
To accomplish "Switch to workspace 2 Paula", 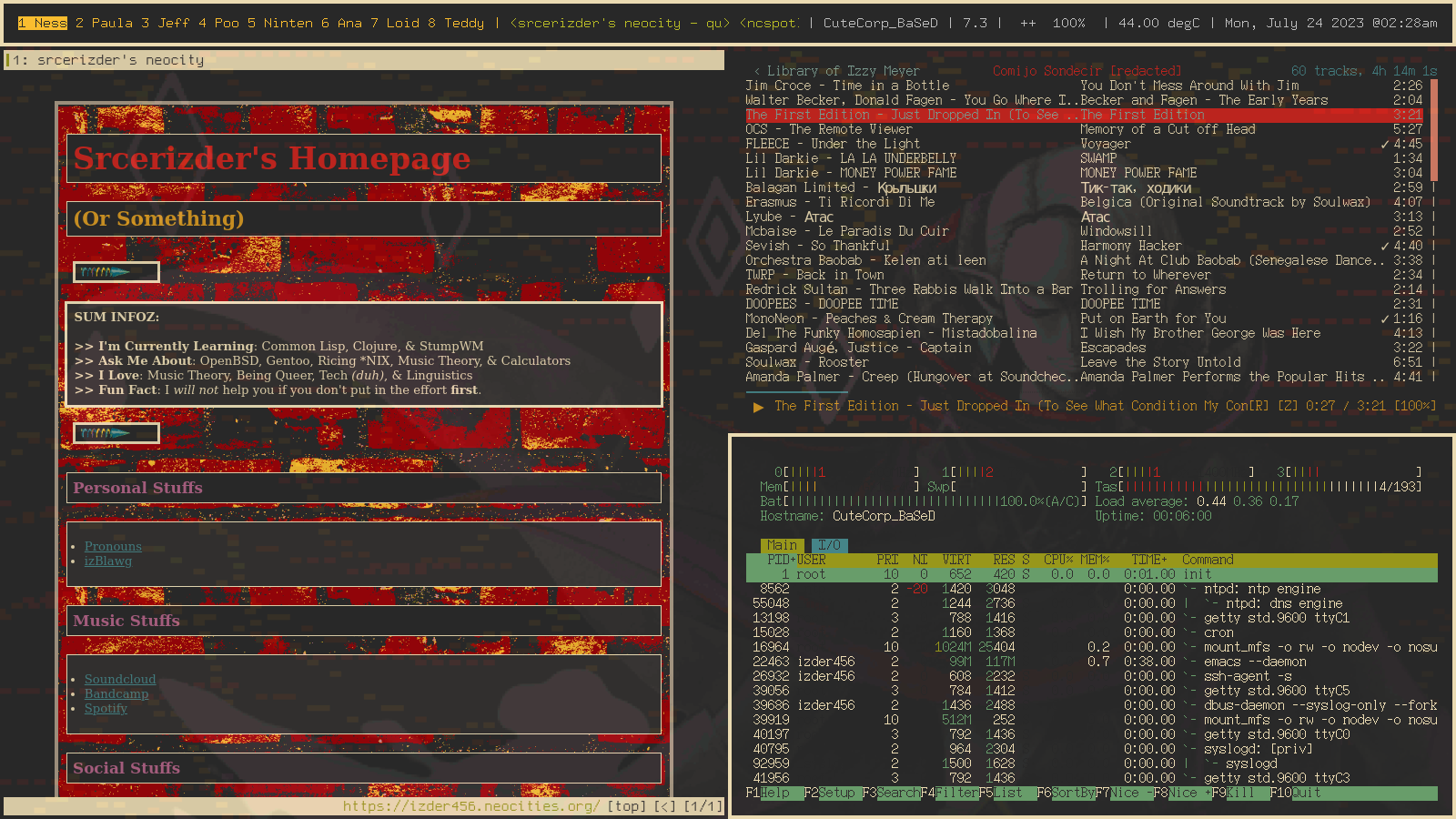I will coord(104,23).
